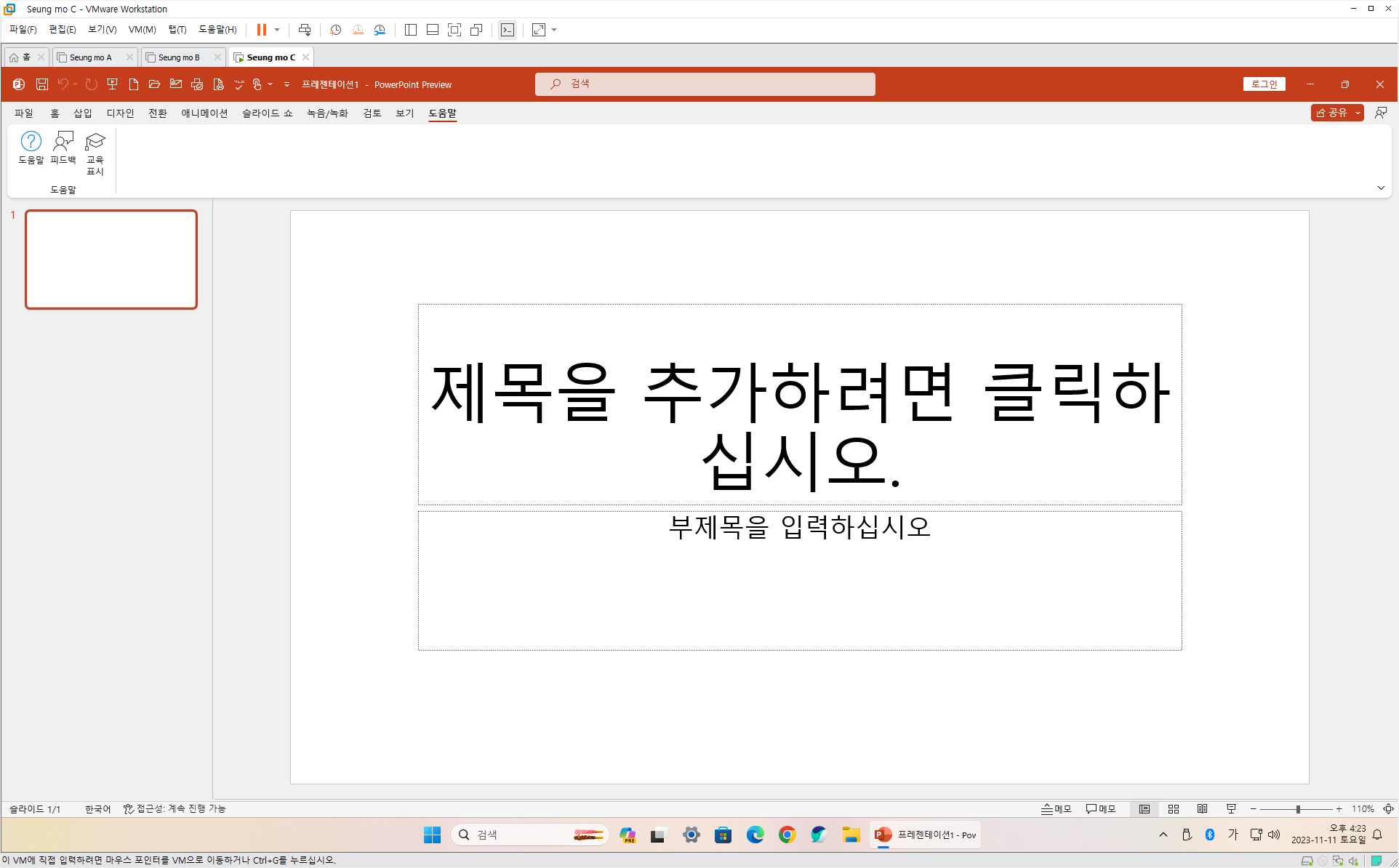Click the Save icon in quick access toolbar
Screen dimensions: 1399x868
tap(42, 84)
